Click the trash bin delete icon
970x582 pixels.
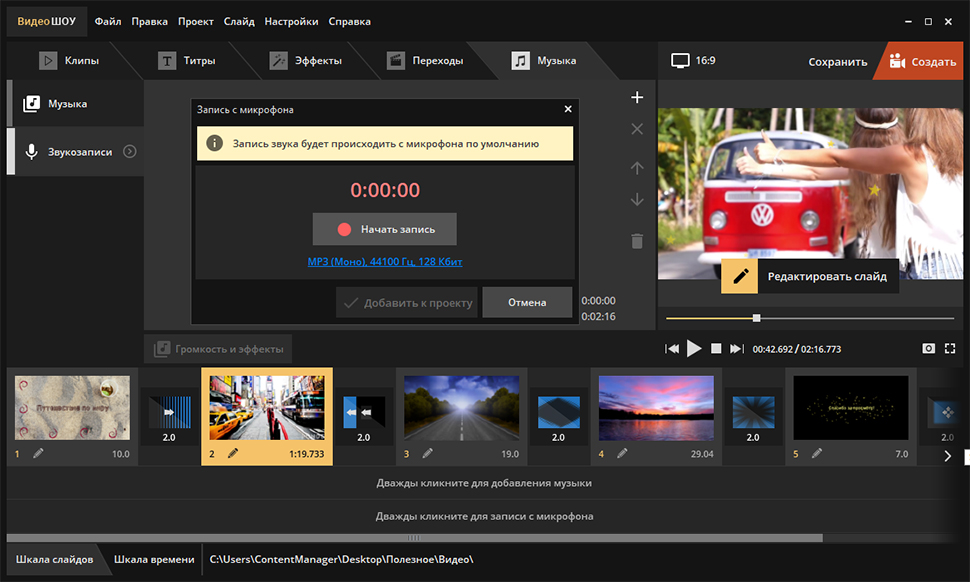(x=637, y=241)
